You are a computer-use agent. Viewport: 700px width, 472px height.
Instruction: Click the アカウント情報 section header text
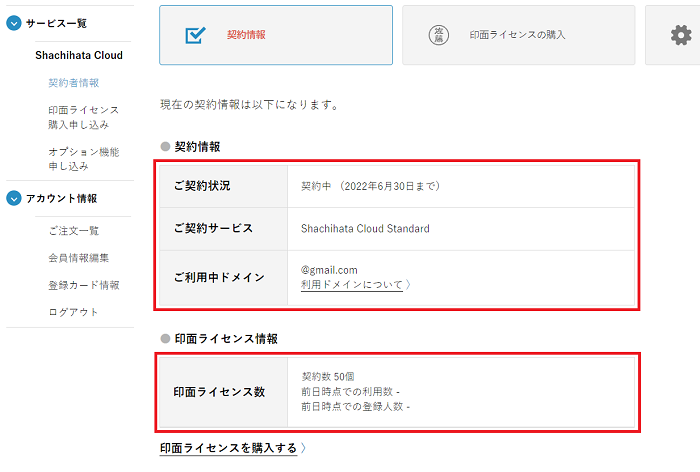[x=61, y=198]
